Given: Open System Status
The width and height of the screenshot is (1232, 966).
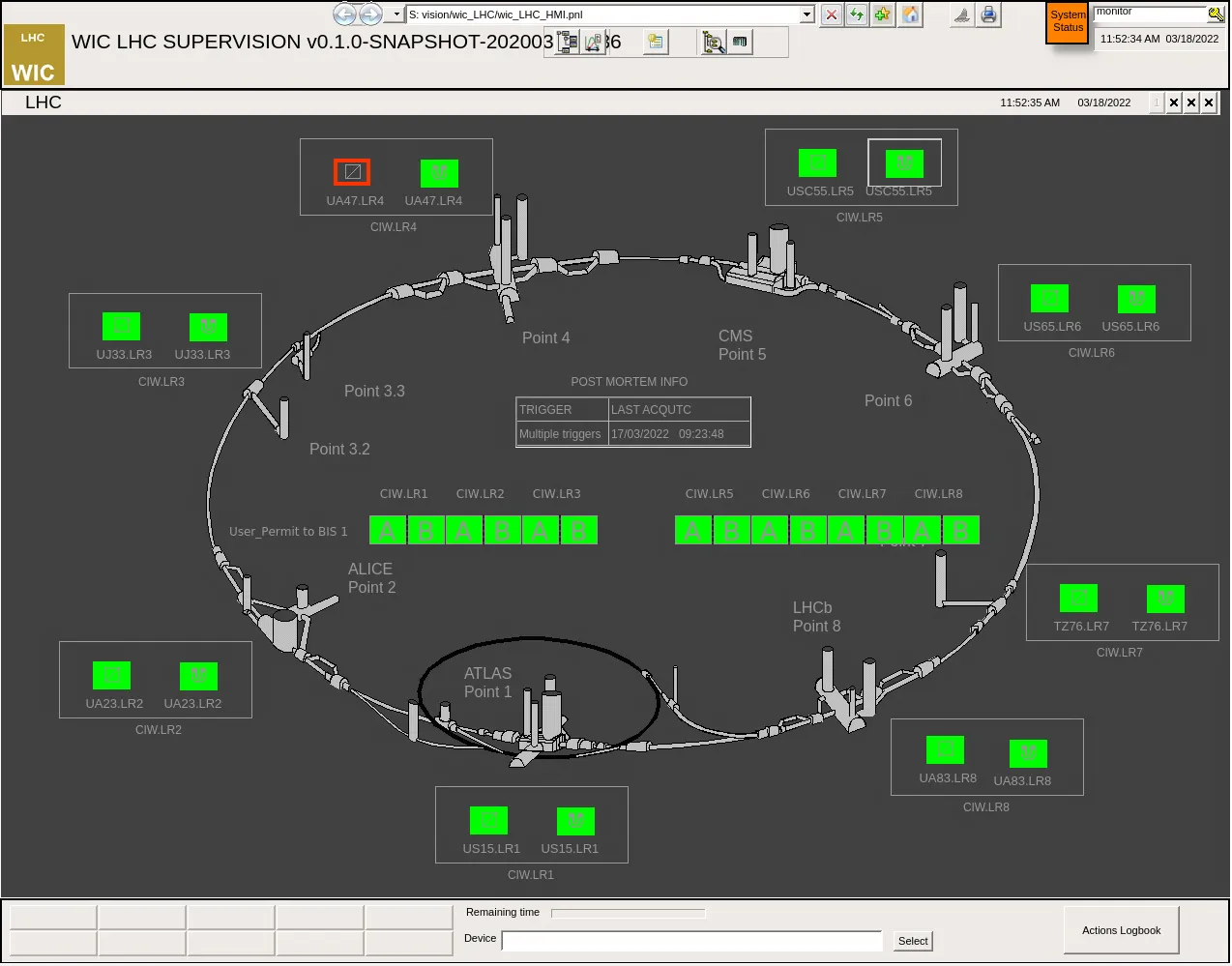Looking at the screenshot, I should pyautogui.click(x=1068, y=21).
